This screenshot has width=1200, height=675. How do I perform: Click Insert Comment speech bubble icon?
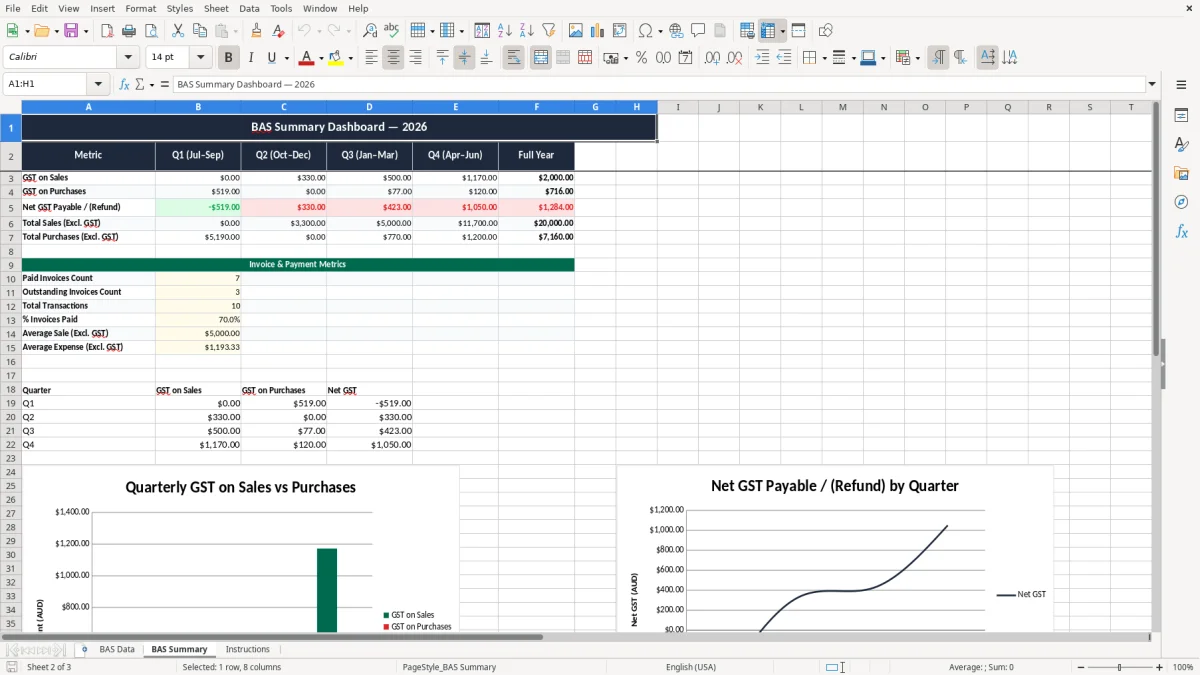698,31
